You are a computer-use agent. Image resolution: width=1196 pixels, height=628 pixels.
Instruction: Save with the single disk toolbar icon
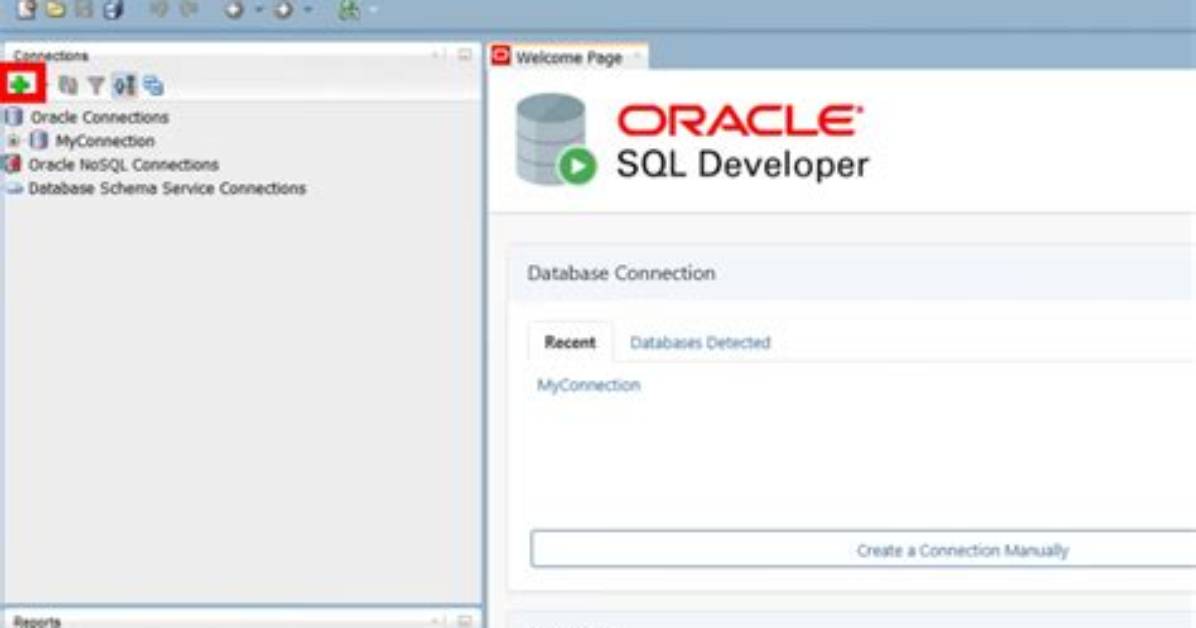tap(84, 9)
